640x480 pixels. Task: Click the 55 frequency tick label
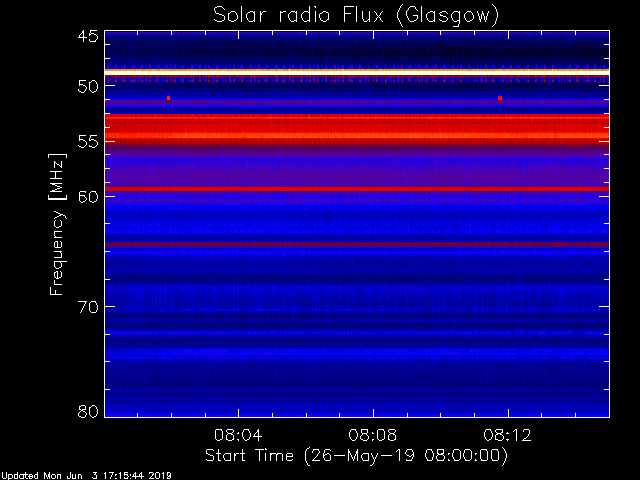pyautogui.click(x=88, y=142)
